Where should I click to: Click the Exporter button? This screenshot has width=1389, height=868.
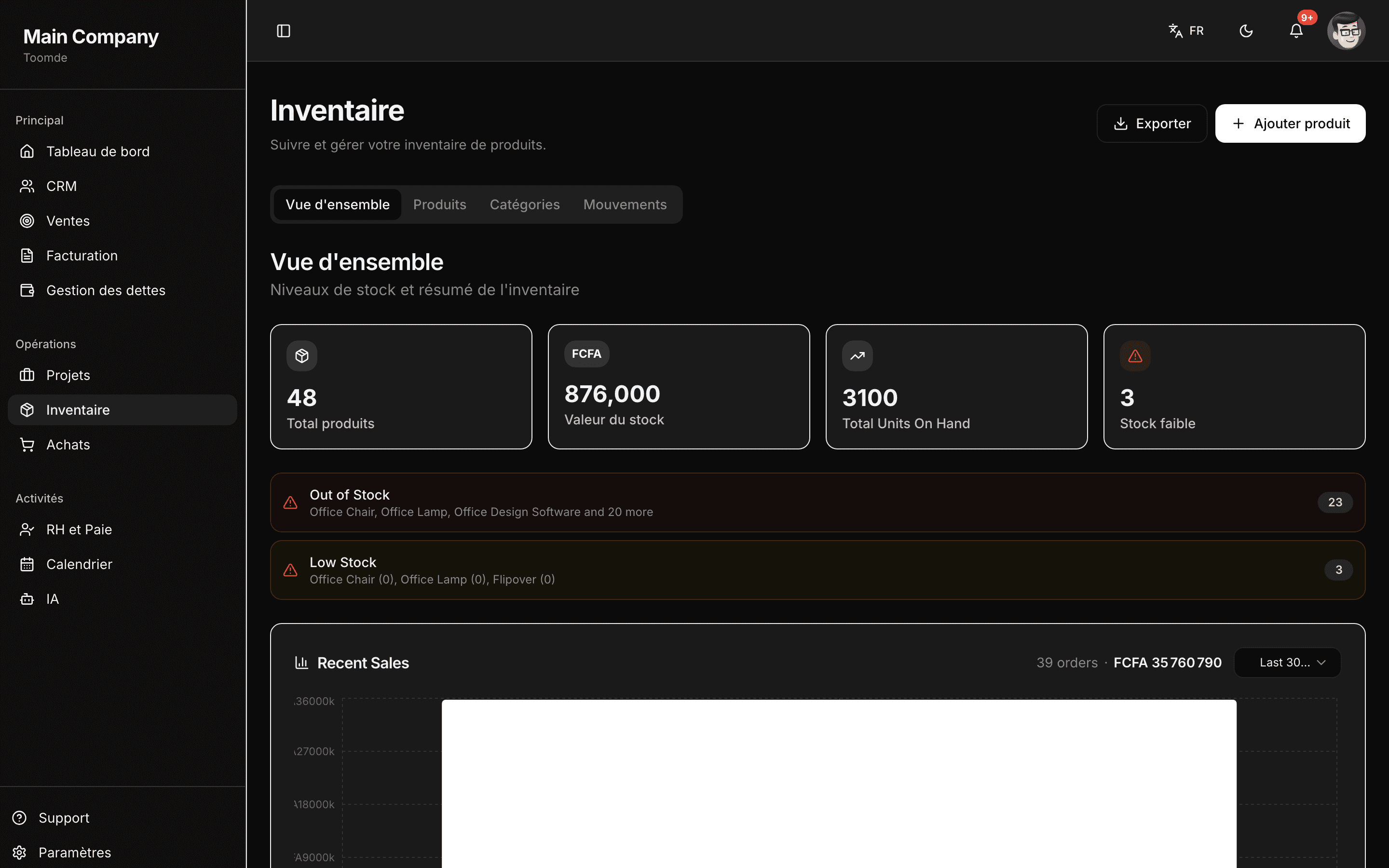[x=1151, y=123]
